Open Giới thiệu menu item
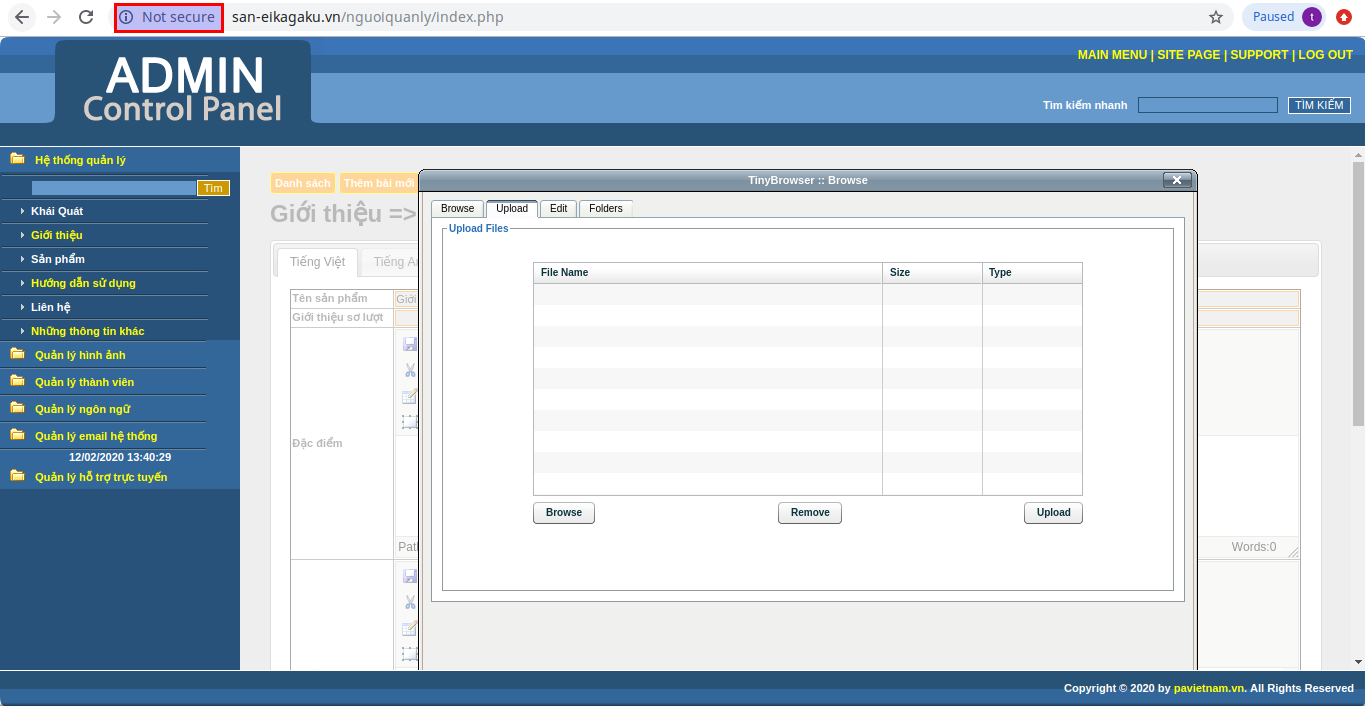Image resolution: width=1365 pixels, height=706 pixels. click(x=57, y=235)
